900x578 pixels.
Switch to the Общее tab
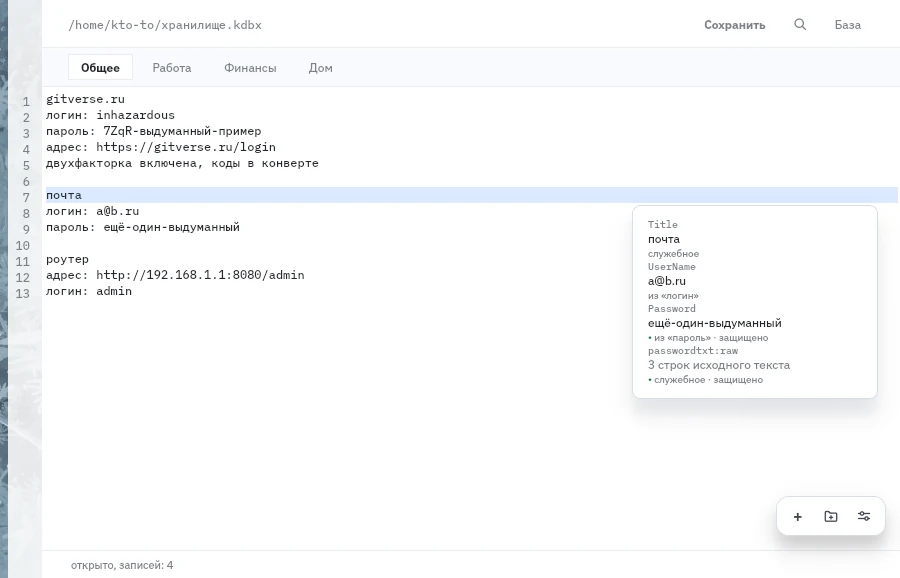point(100,68)
